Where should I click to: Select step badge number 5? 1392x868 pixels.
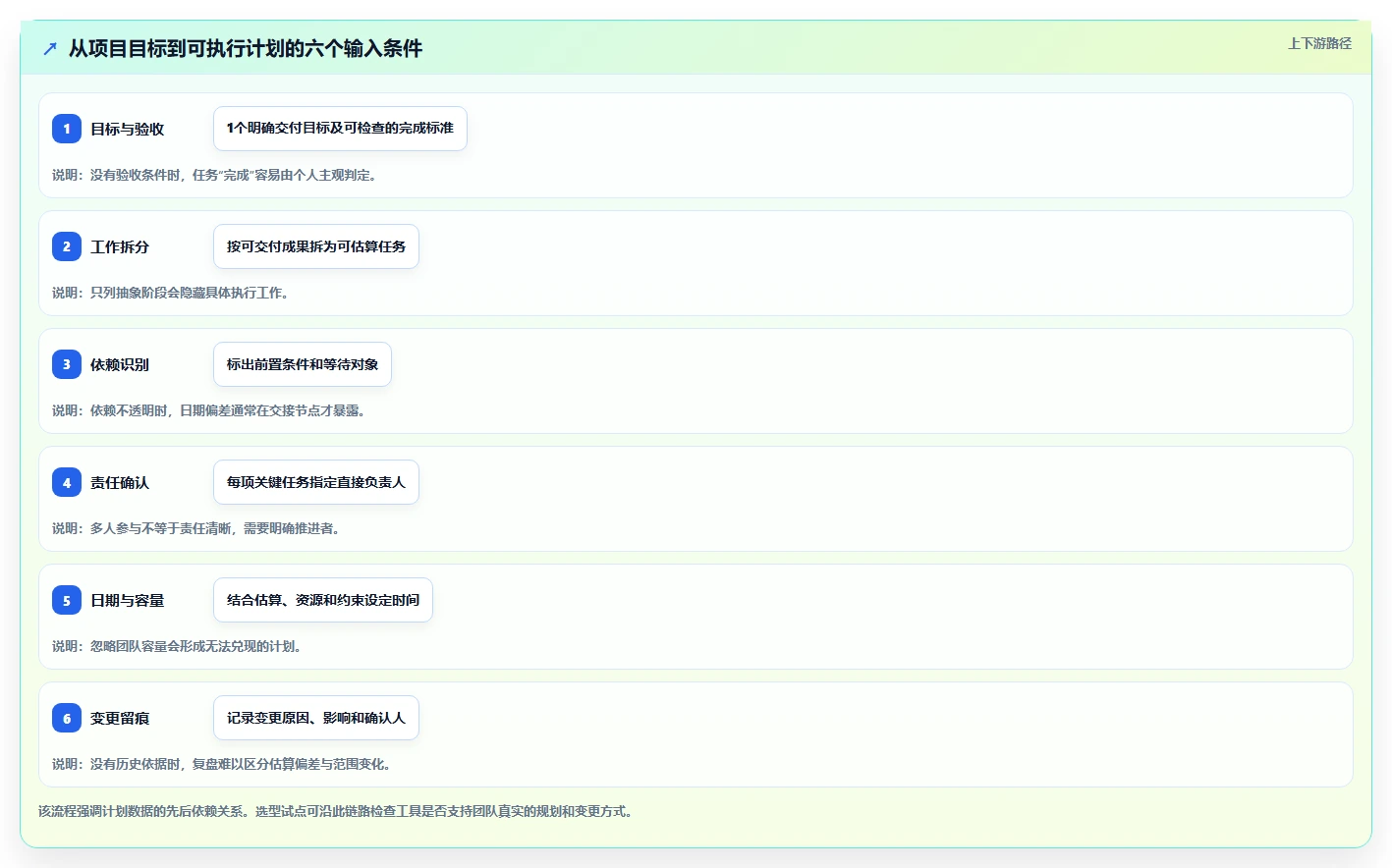coord(67,600)
